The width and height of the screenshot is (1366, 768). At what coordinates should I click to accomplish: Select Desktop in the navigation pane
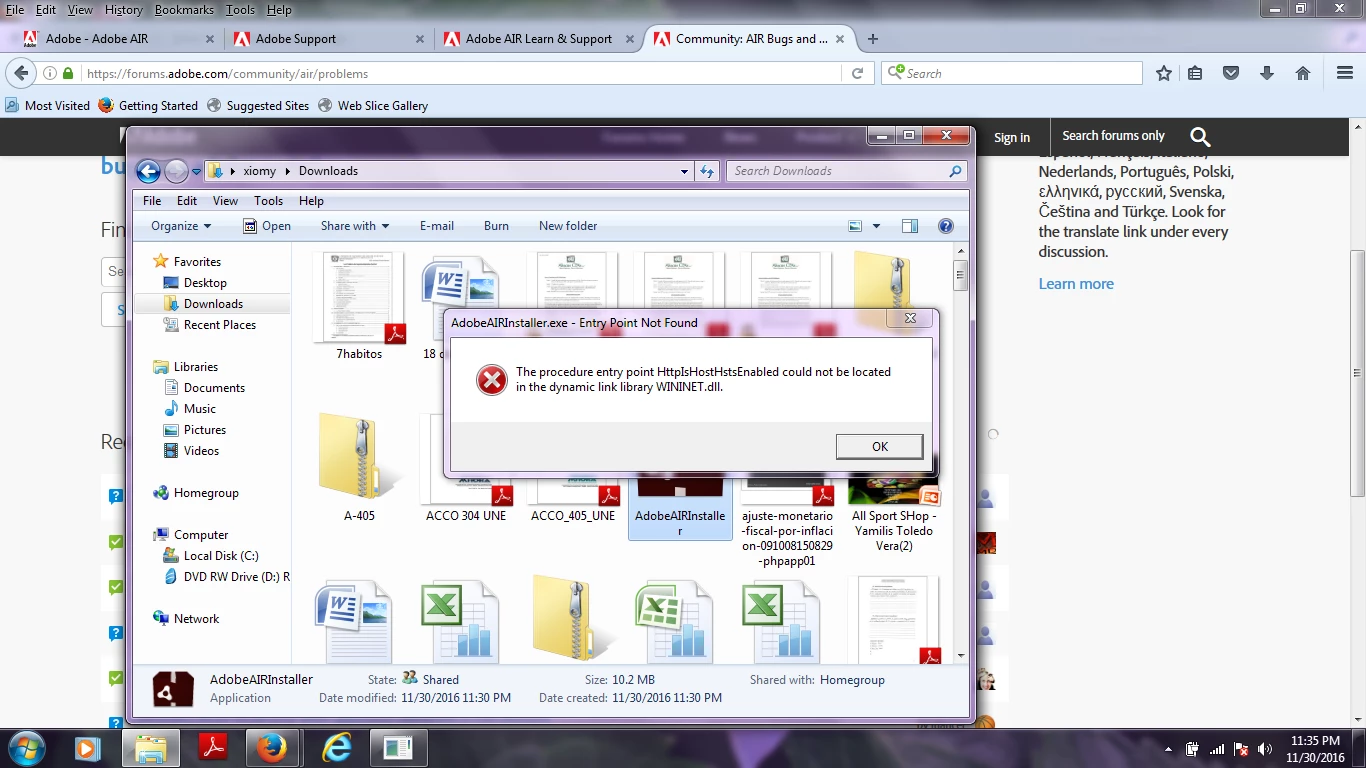pyautogui.click(x=205, y=283)
